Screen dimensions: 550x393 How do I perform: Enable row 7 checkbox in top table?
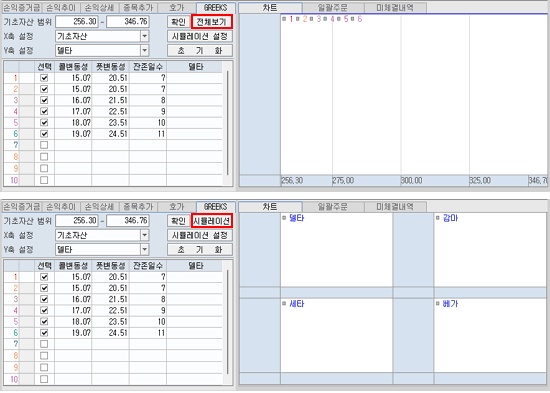pyautogui.click(x=44, y=145)
